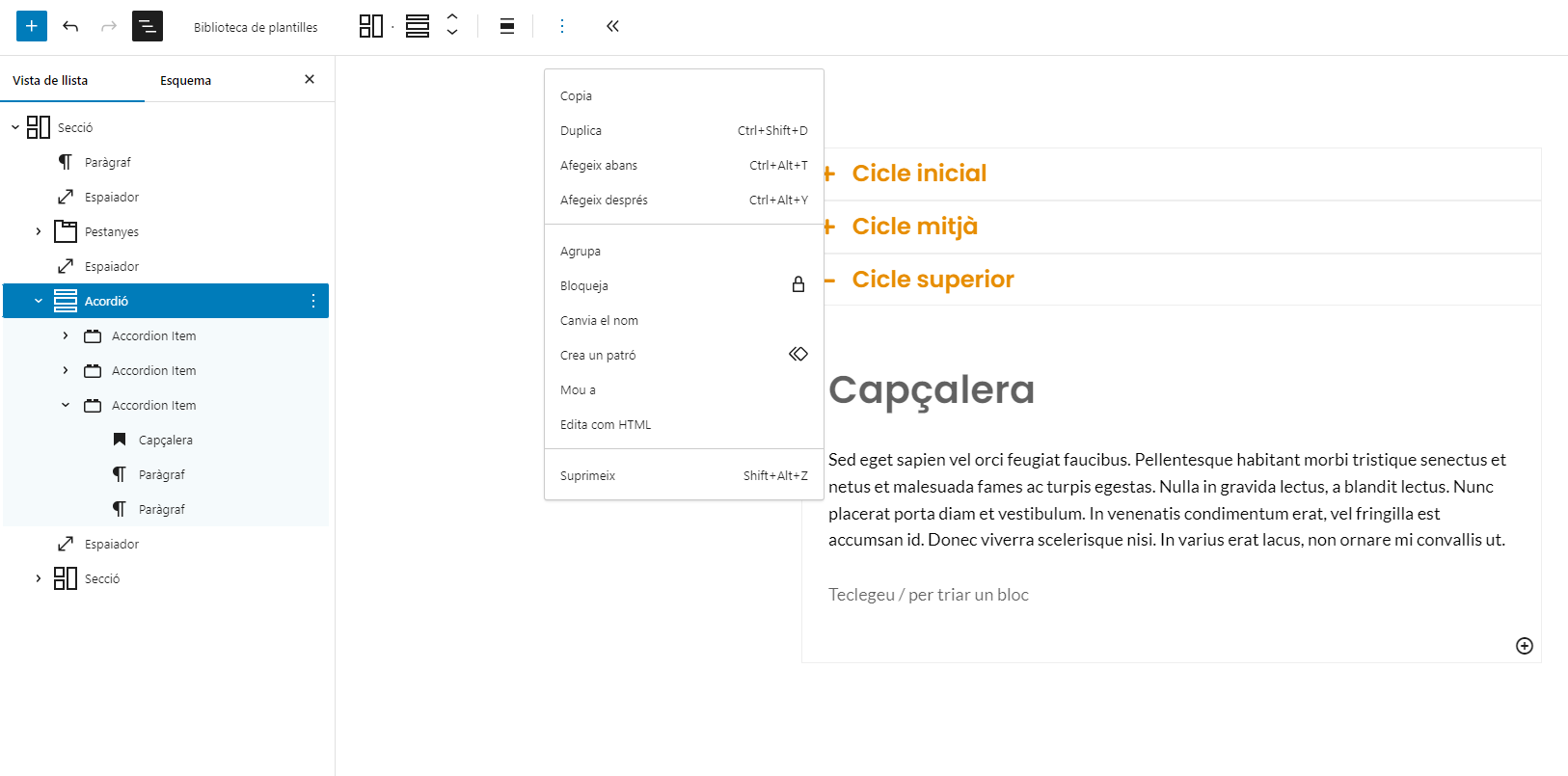
Task: Open the alignment toolbar option
Action: click(x=507, y=26)
